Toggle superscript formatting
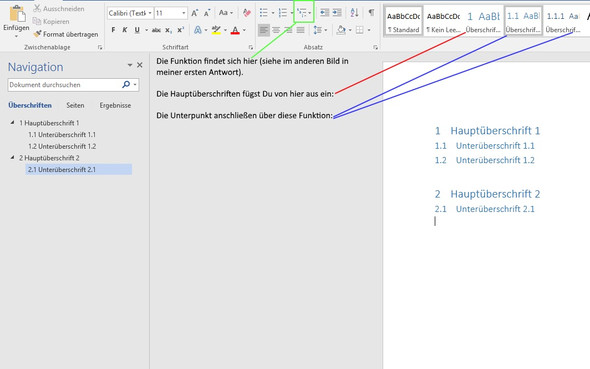The height and width of the screenshot is (369, 590). 181,30
